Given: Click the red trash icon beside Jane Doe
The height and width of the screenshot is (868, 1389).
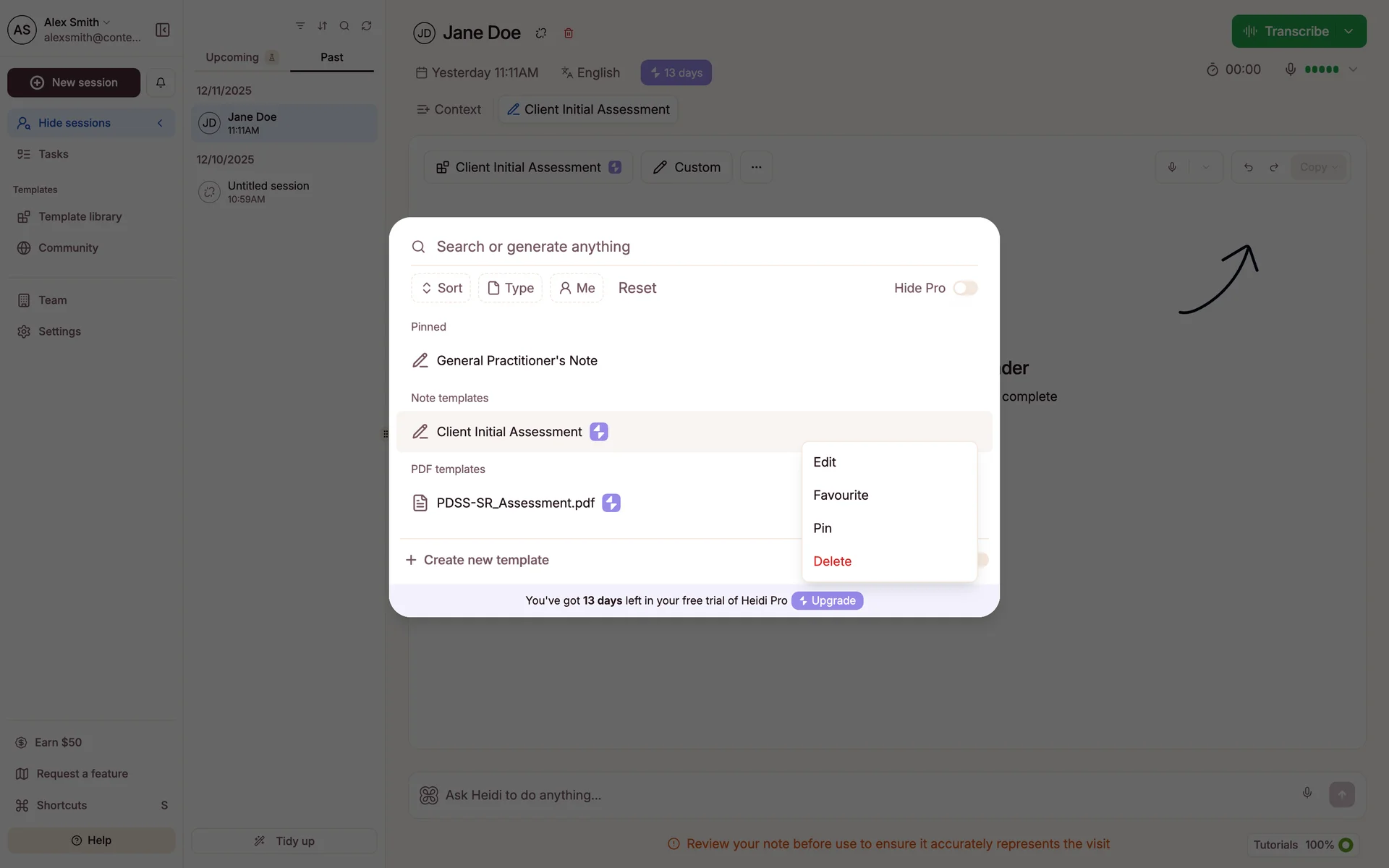Looking at the screenshot, I should coord(569,33).
